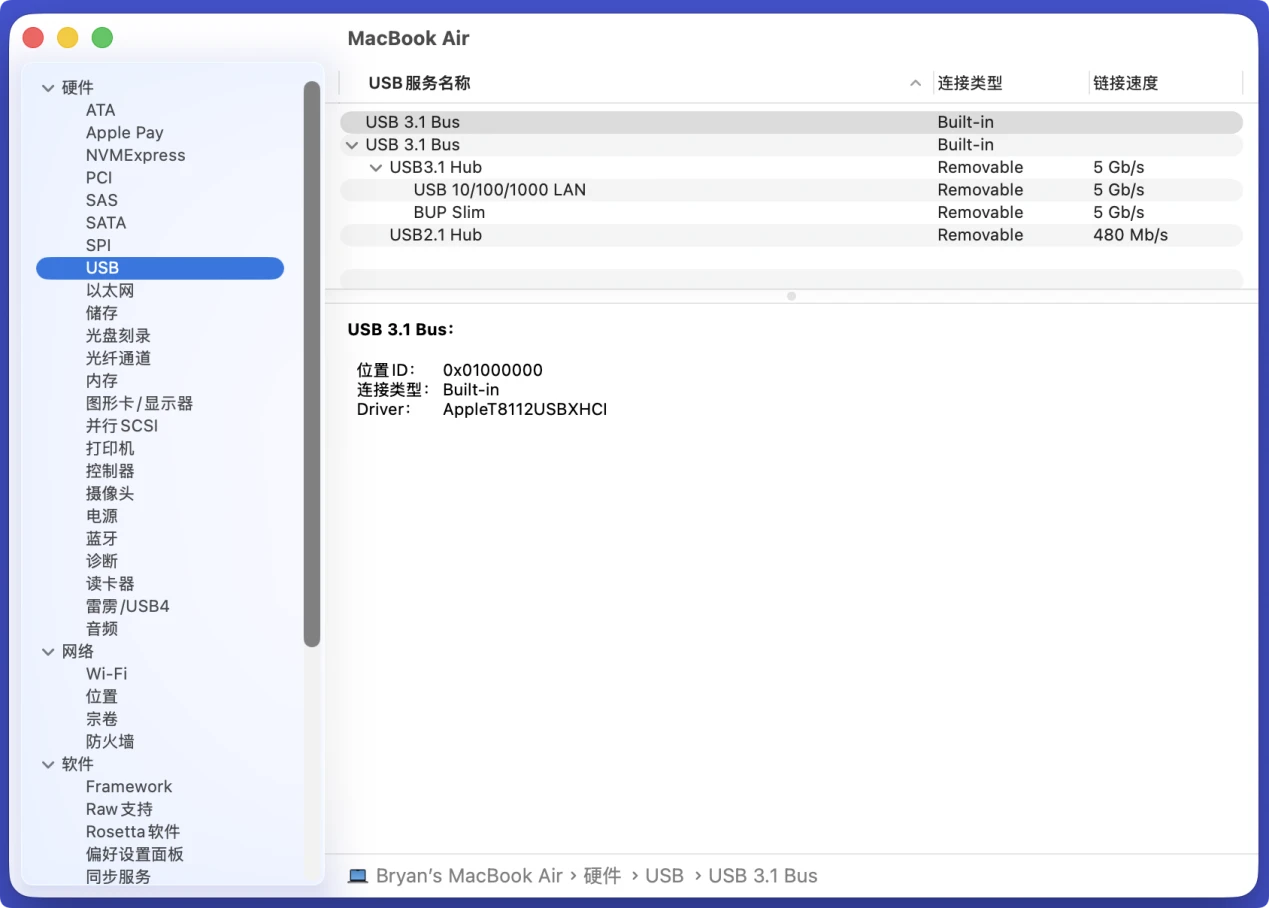Open 同步服务 in the sidebar

tap(118, 877)
